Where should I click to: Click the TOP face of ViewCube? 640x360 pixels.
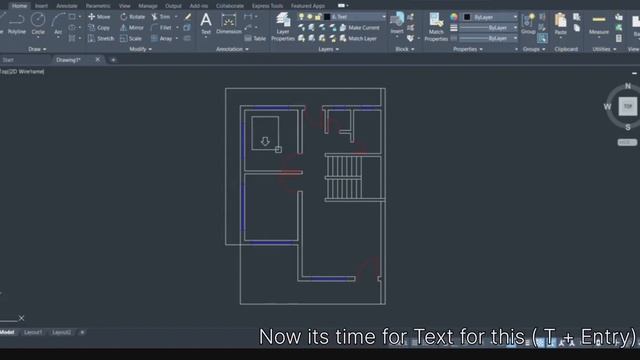628,106
